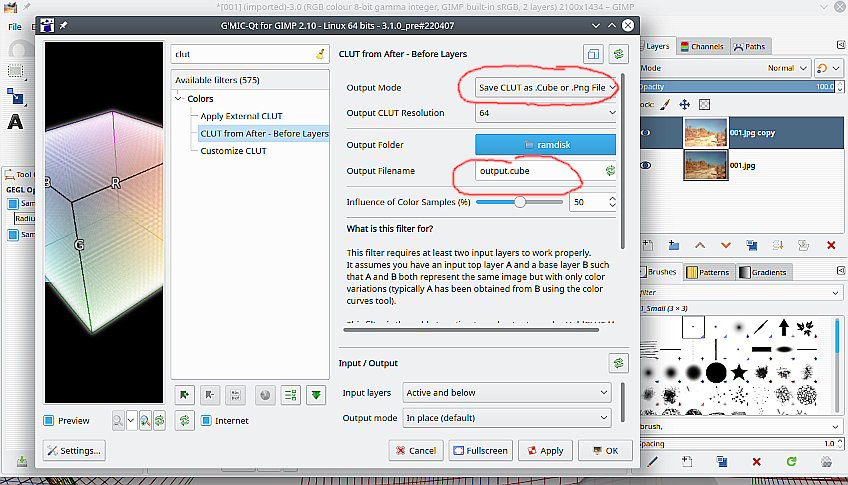848x485 pixels.
Task: Switch to the Paths tab
Action: click(750, 46)
